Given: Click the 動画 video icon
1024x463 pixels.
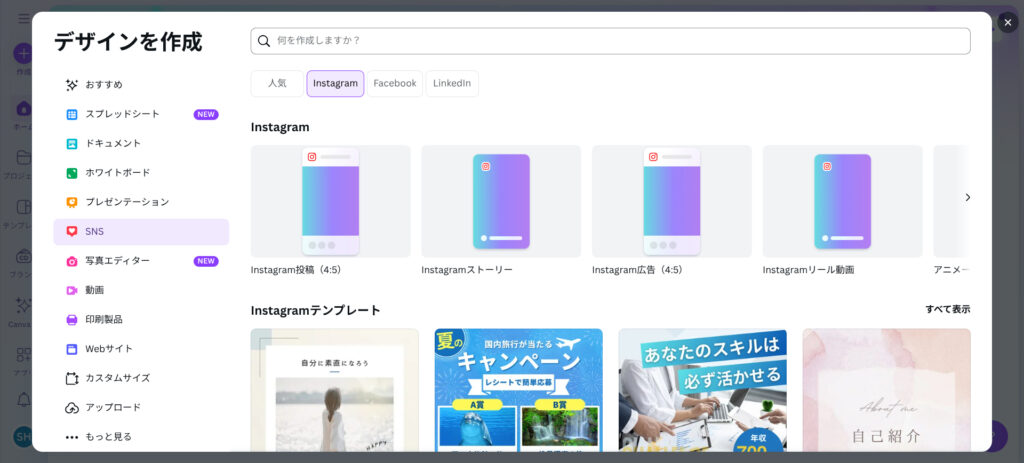Looking at the screenshot, I should [72, 290].
